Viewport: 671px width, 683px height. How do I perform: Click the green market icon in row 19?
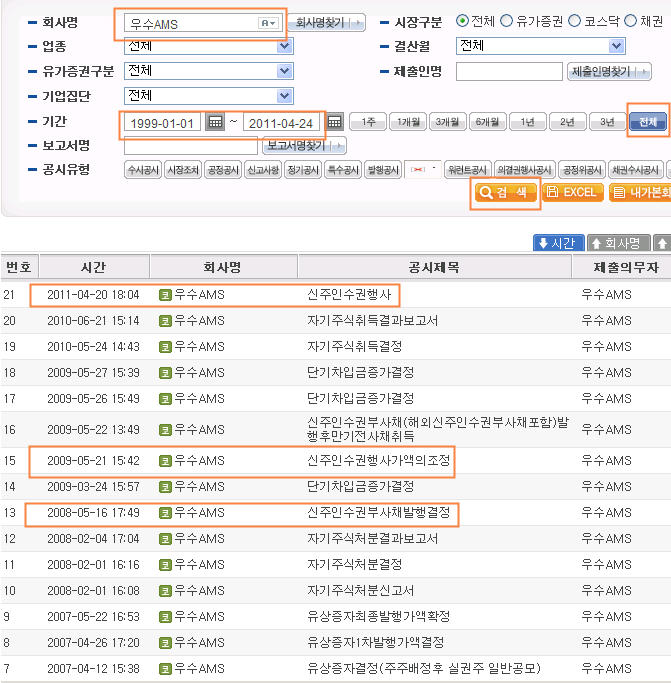point(165,347)
